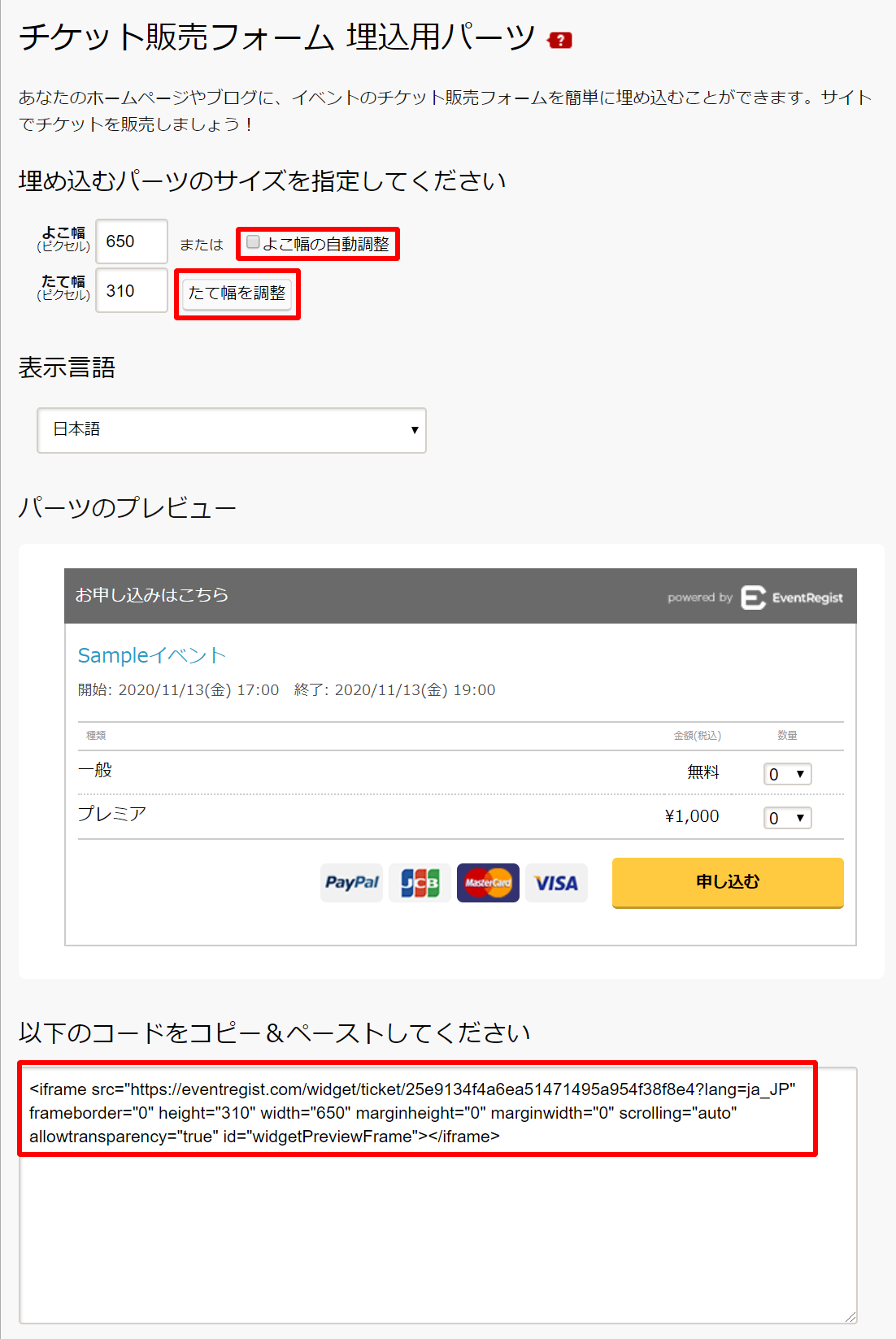
Task: Click the お申し込みはこちら header text
Action: click(152, 595)
